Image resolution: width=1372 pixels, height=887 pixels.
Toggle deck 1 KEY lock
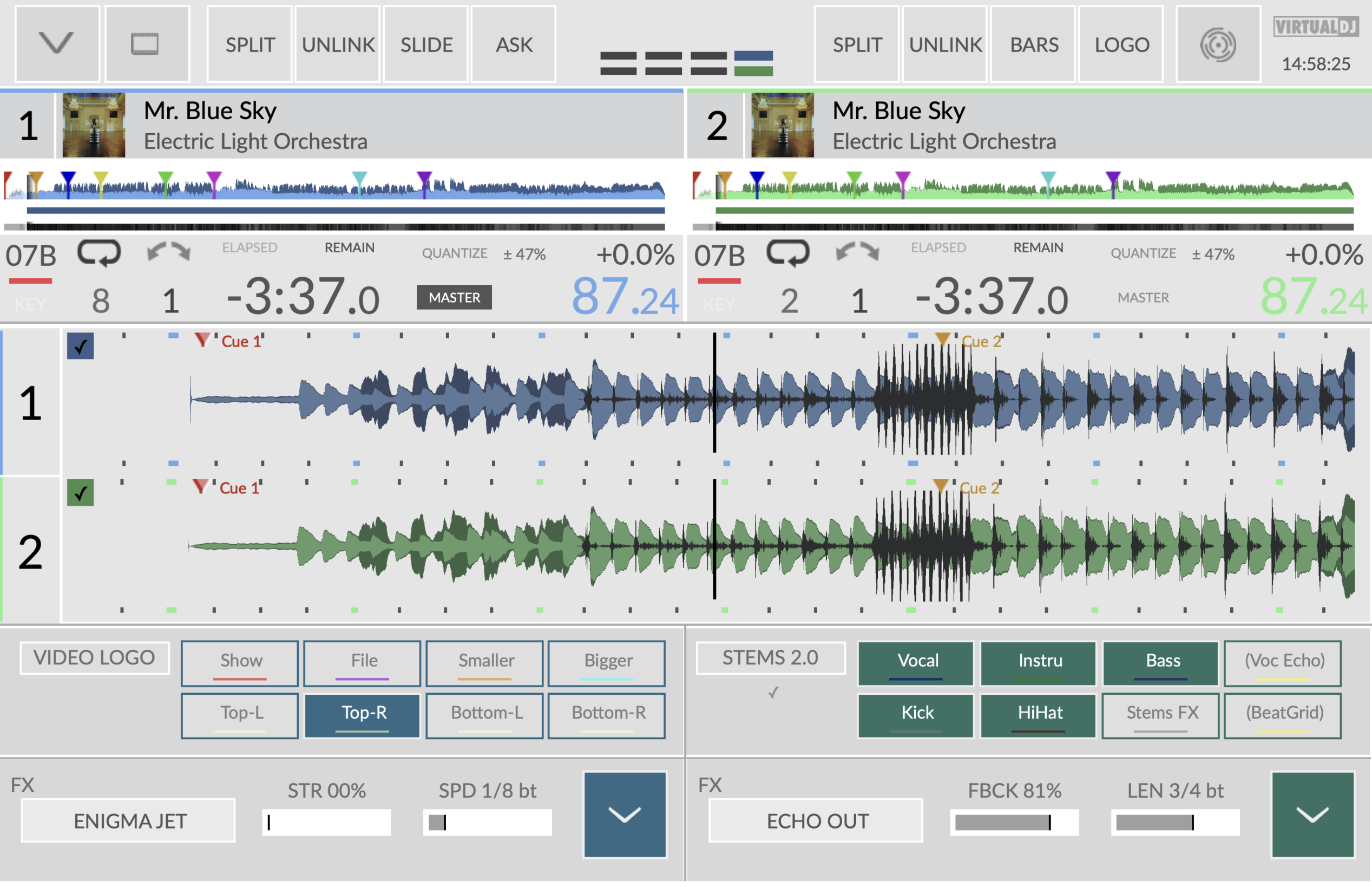[30, 304]
